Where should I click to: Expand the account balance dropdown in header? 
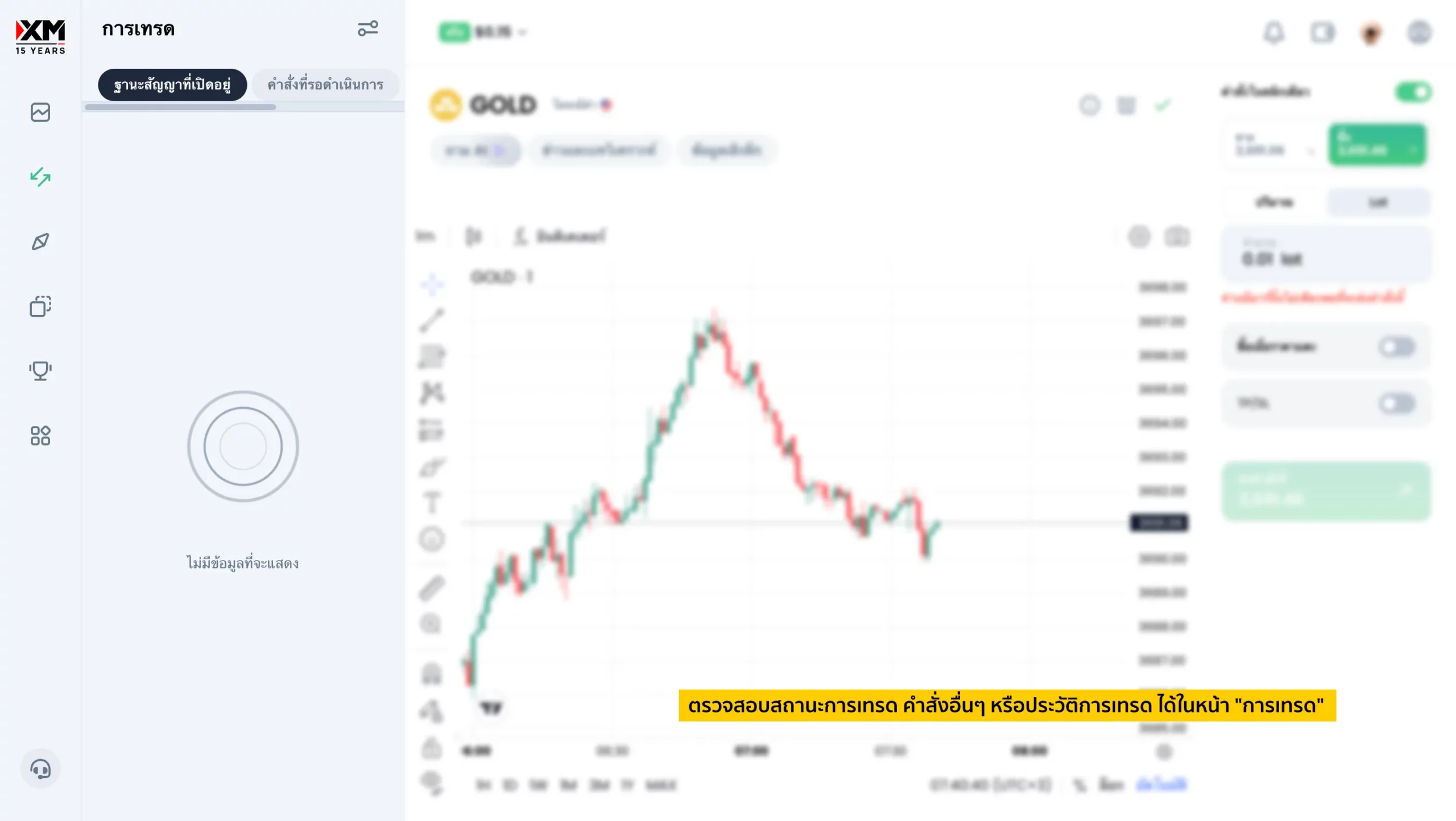pos(522,32)
